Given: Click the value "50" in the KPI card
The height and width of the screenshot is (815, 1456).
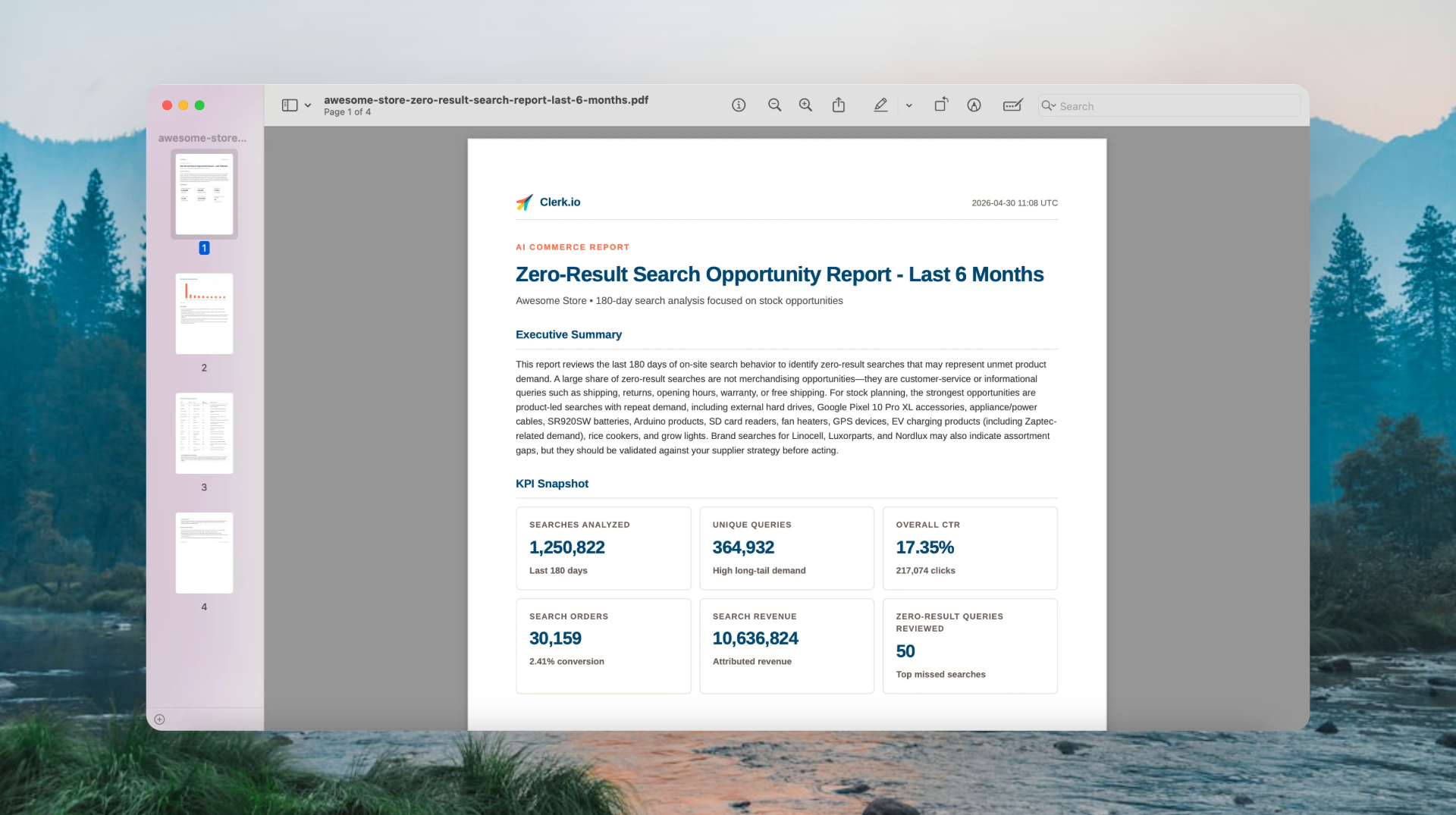Looking at the screenshot, I should tap(905, 651).
